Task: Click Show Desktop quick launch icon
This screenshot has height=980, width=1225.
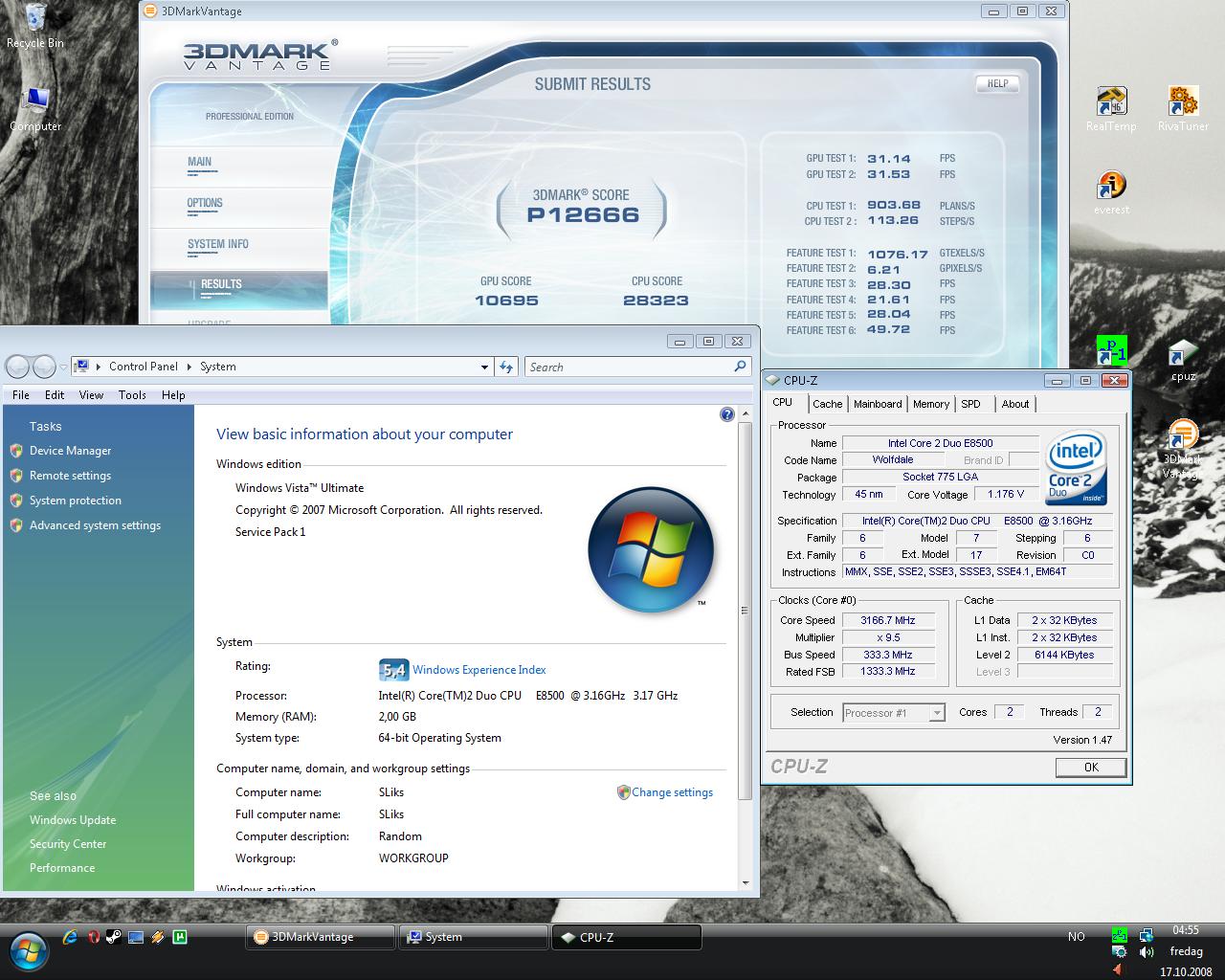Action: [136, 937]
